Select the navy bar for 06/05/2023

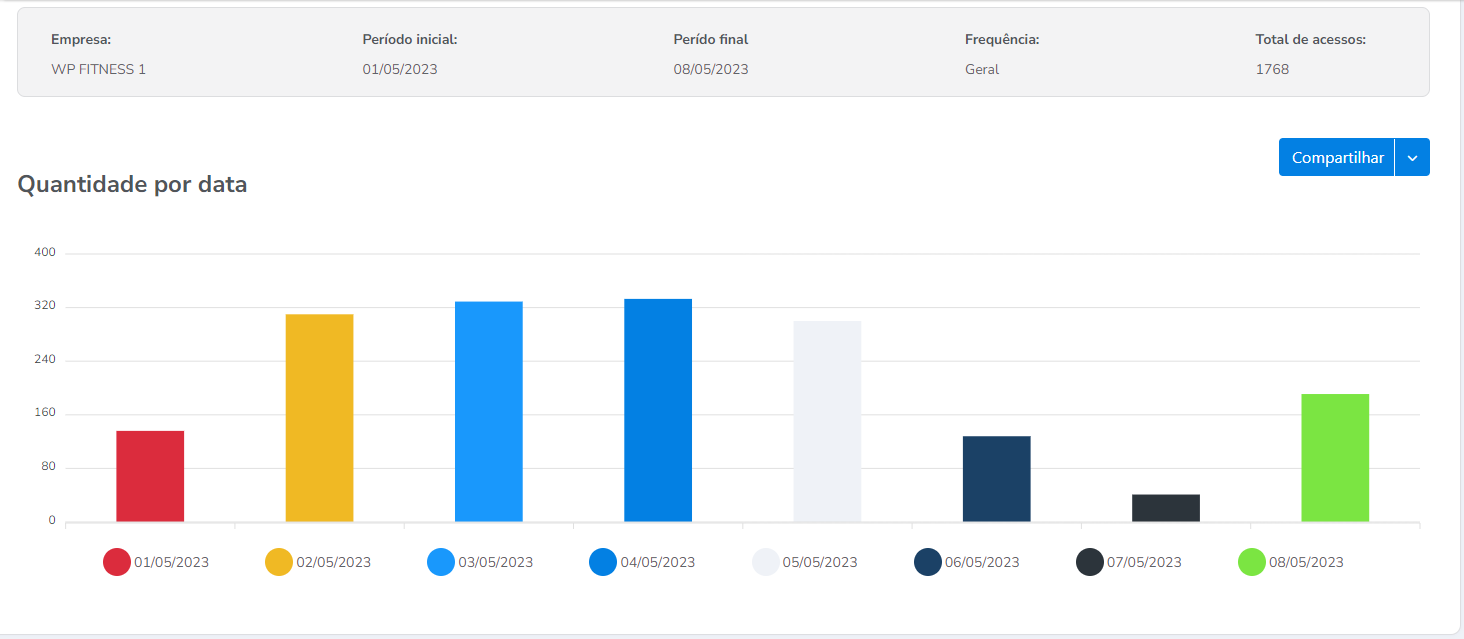click(996, 479)
